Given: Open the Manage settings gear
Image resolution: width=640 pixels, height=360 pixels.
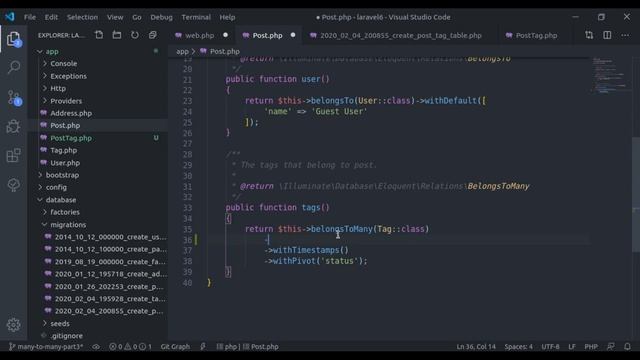Looking at the screenshot, I should tap(13, 325).
